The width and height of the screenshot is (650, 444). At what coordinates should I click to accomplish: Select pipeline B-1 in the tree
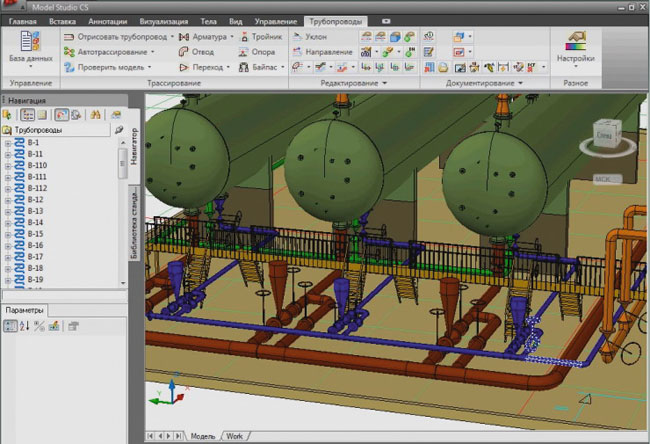(33, 143)
